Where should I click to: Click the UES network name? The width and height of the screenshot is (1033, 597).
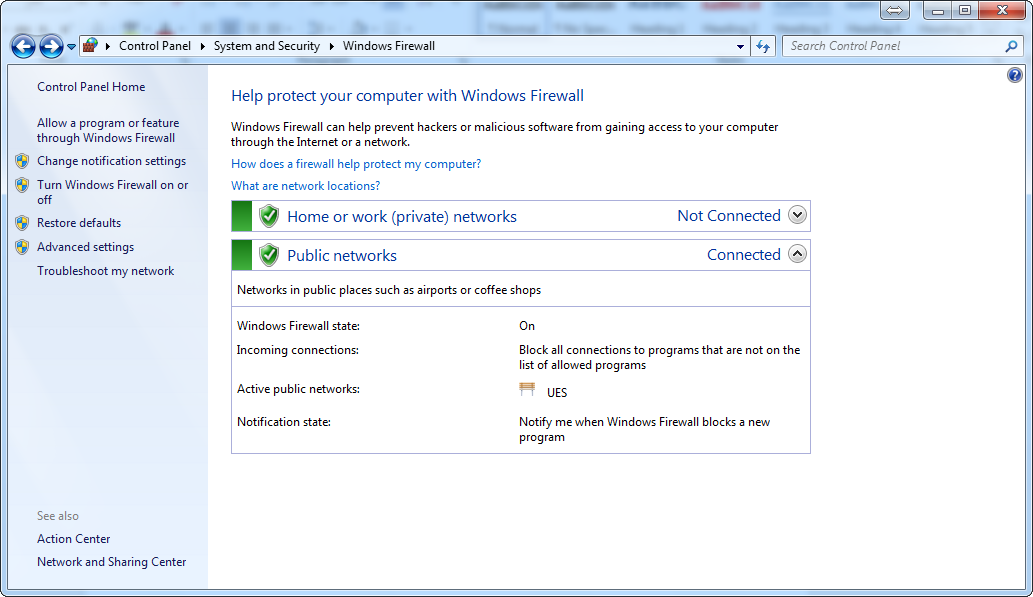tap(557, 393)
